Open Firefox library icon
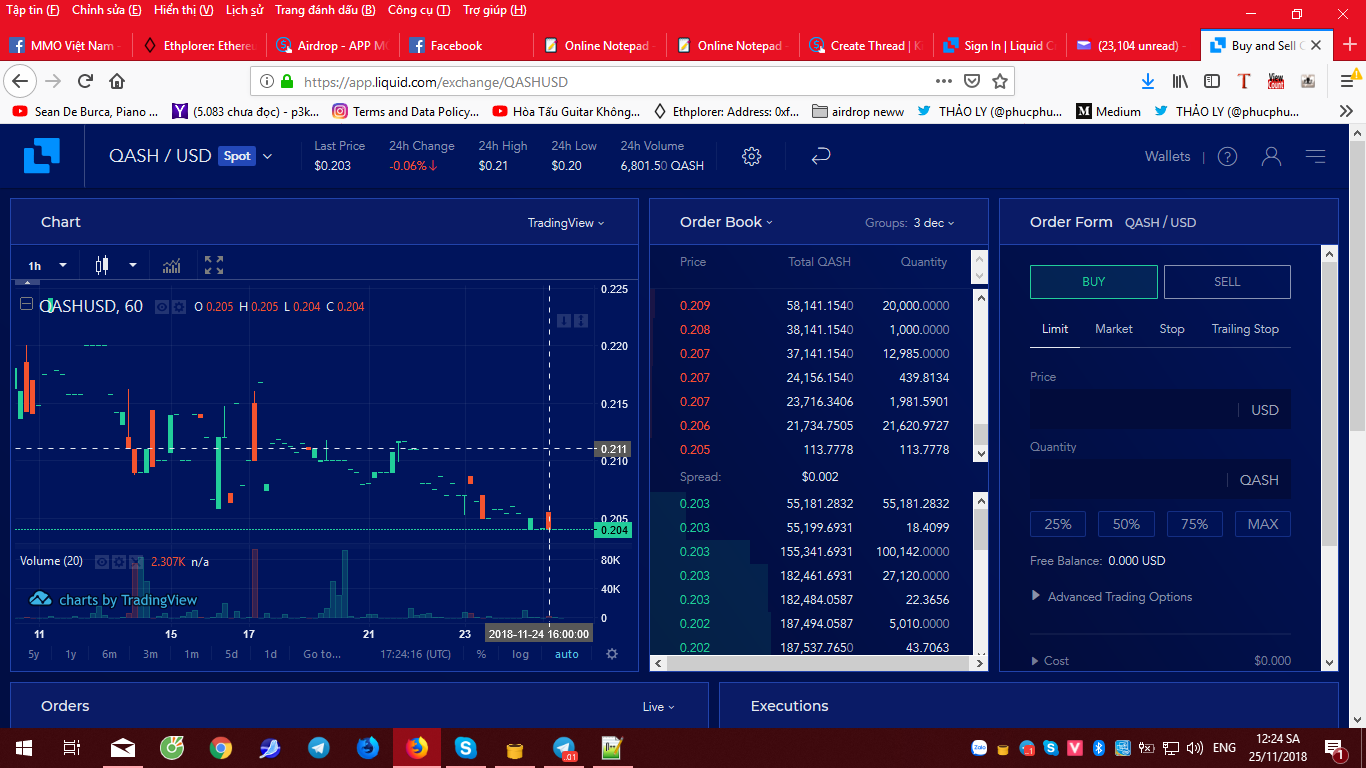1366x768 pixels. coord(1181,81)
